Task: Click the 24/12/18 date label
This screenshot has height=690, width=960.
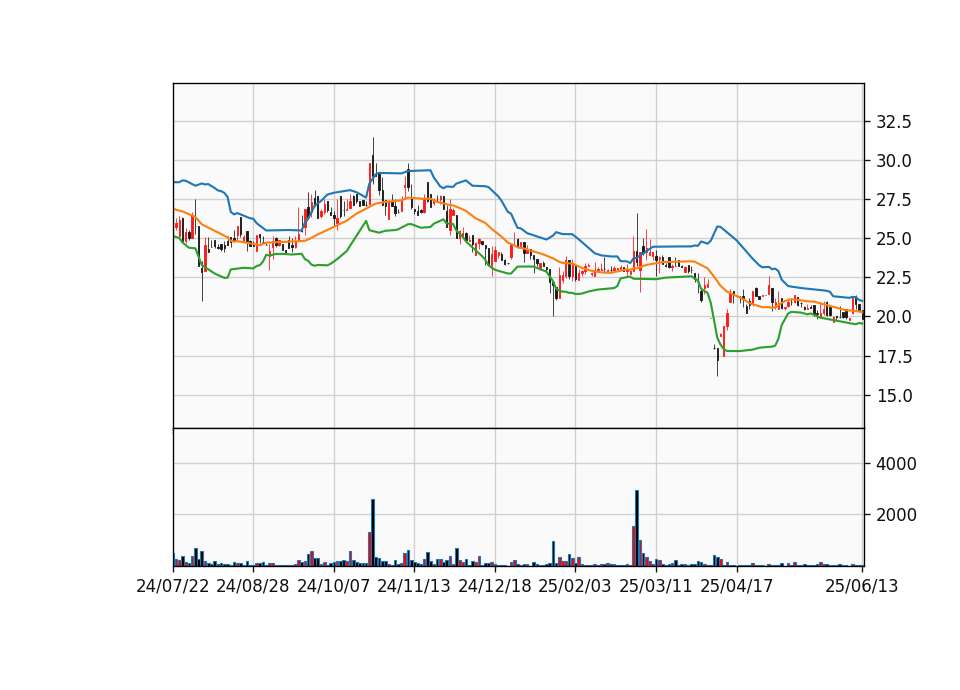Action: pos(495,586)
